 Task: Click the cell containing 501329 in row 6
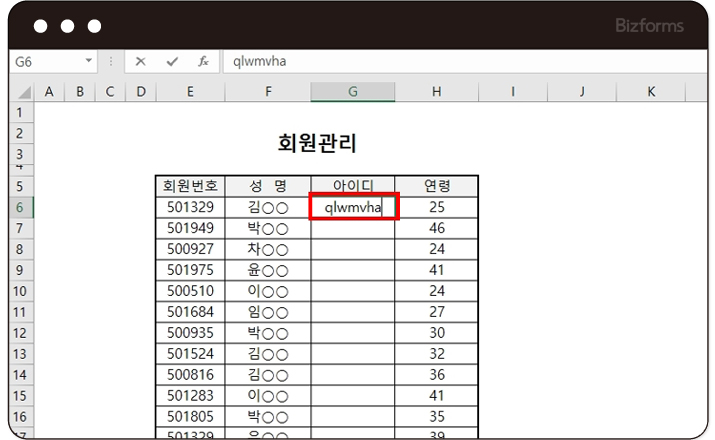[x=190, y=207]
